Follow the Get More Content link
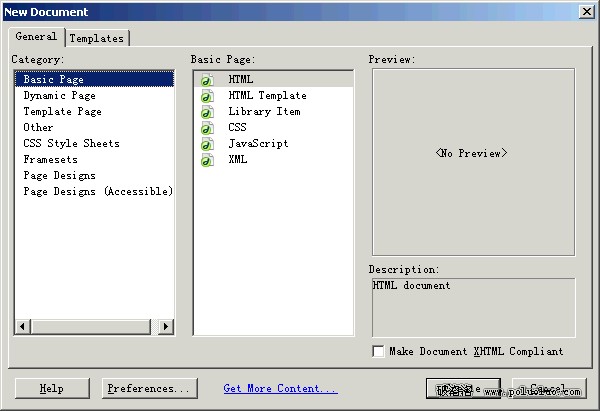Viewport: 600px width, 411px height. (x=280, y=388)
